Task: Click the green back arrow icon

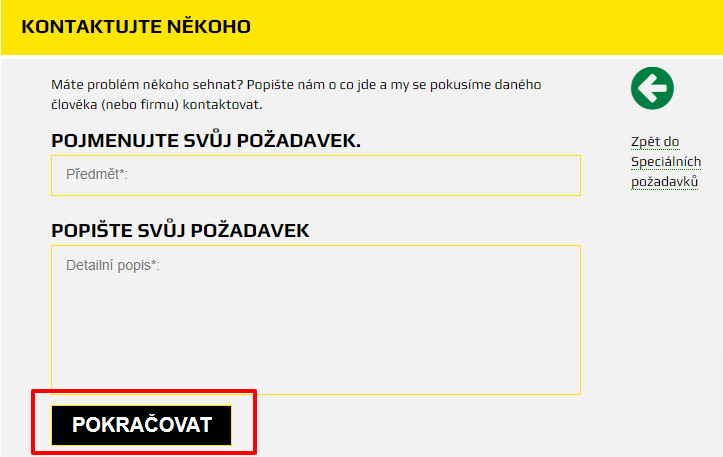Action: click(652, 88)
